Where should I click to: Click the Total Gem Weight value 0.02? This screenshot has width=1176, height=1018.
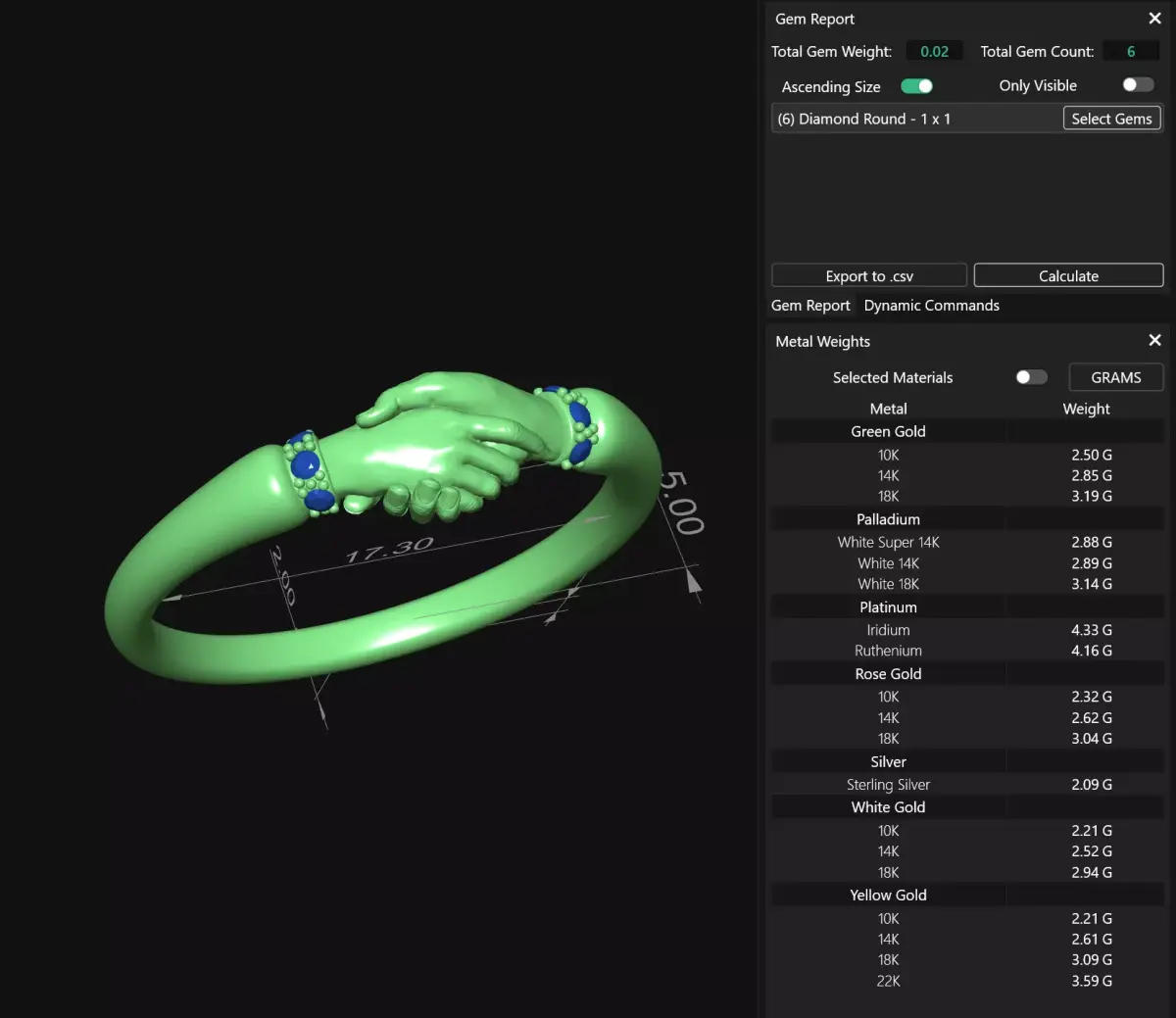pos(934,52)
